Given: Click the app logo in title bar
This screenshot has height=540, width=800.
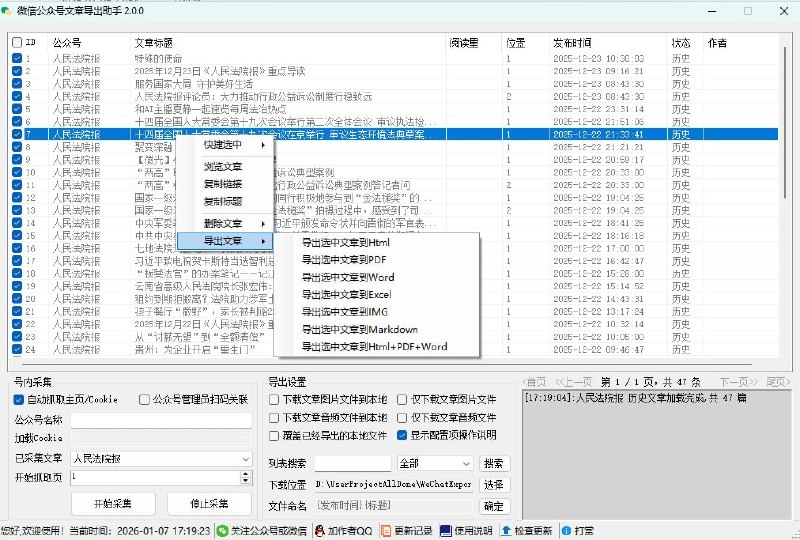Looking at the screenshot, I should click(x=7, y=11).
